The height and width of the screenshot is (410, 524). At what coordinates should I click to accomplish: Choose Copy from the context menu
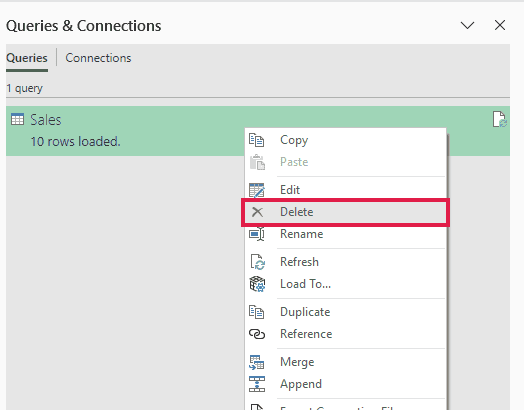[345, 140]
